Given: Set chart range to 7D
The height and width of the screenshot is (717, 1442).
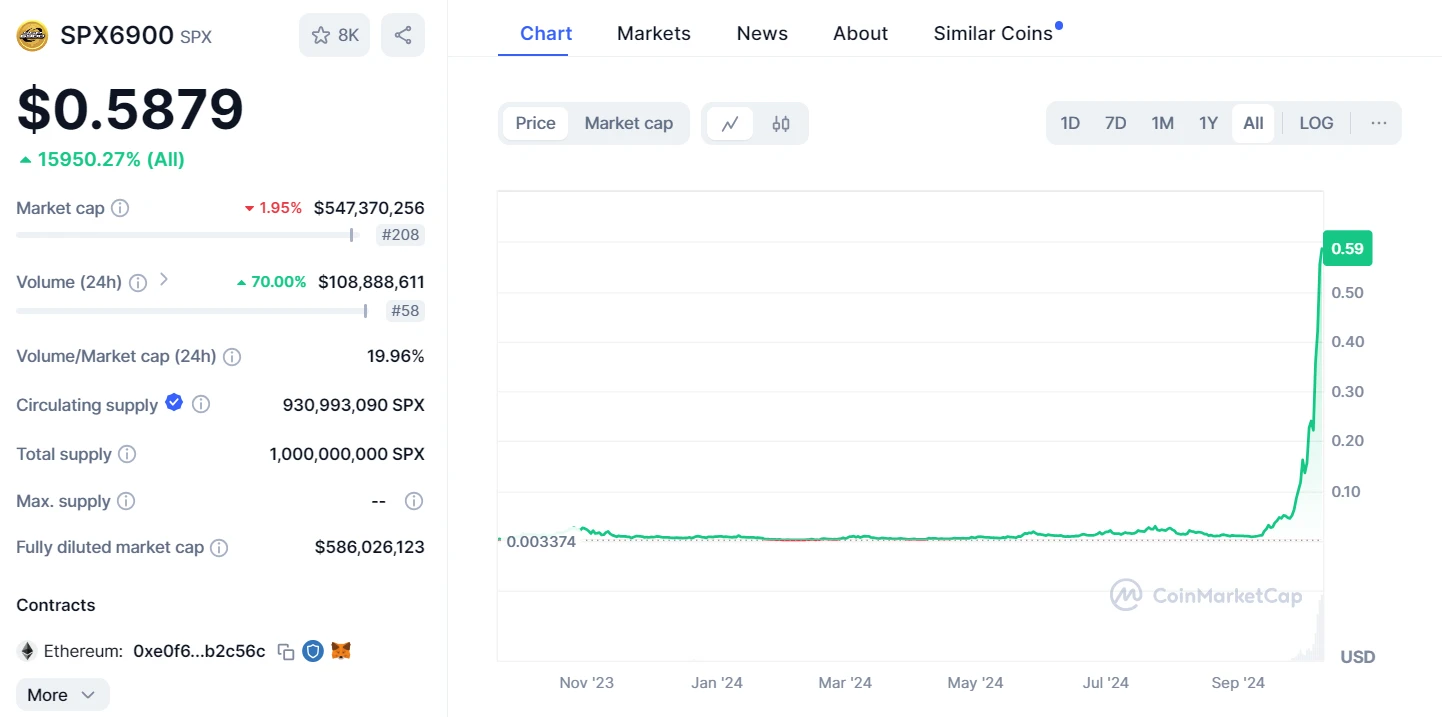Looking at the screenshot, I should 1115,123.
